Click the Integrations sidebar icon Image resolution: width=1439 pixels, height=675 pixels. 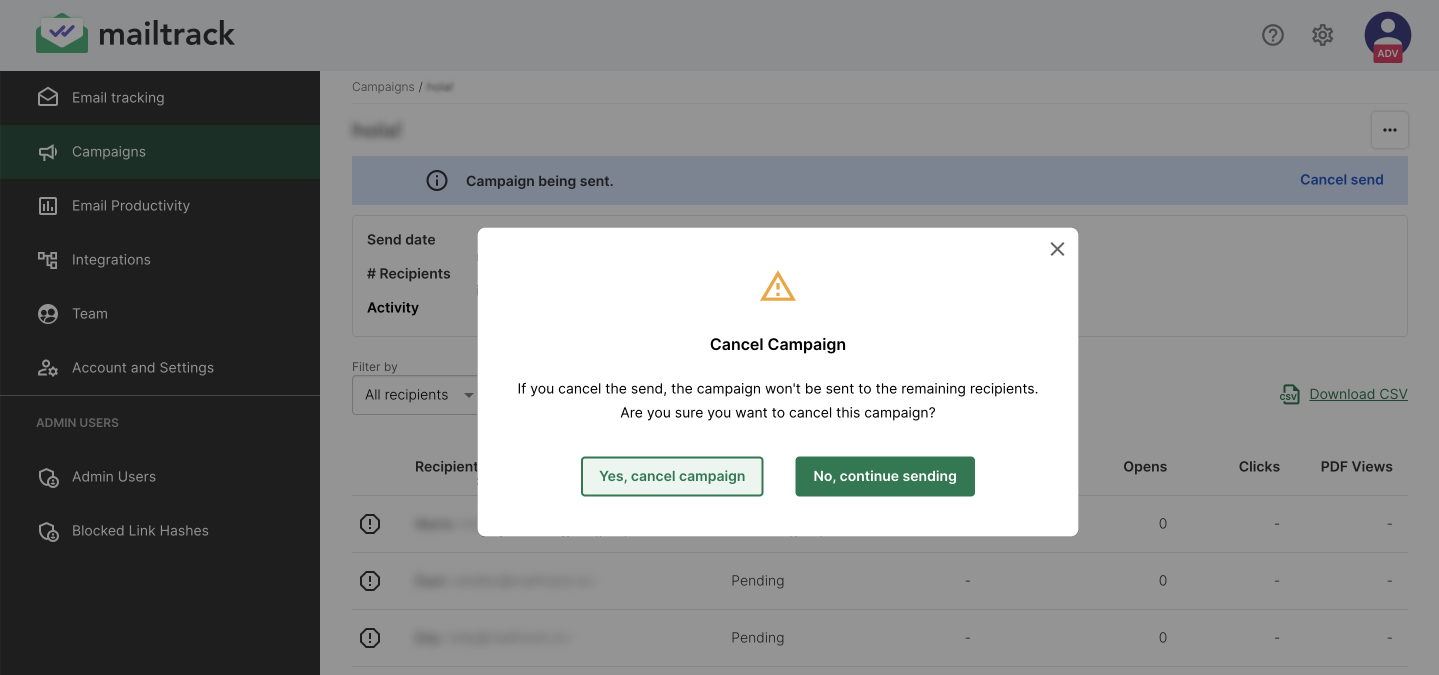pos(48,260)
